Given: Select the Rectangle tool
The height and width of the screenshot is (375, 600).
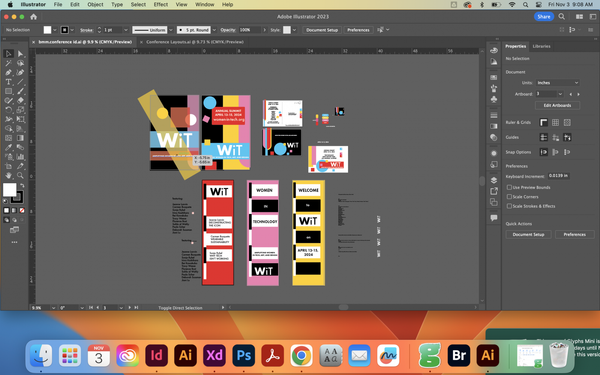Looking at the screenshot, I should [x=8, y=91].
